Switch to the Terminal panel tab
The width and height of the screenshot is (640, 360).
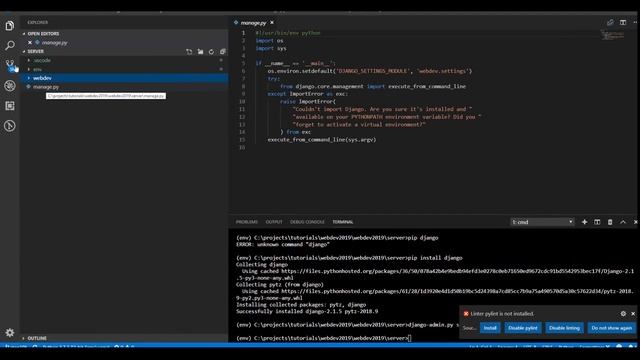pyautogui.click(x=343, y=222)
